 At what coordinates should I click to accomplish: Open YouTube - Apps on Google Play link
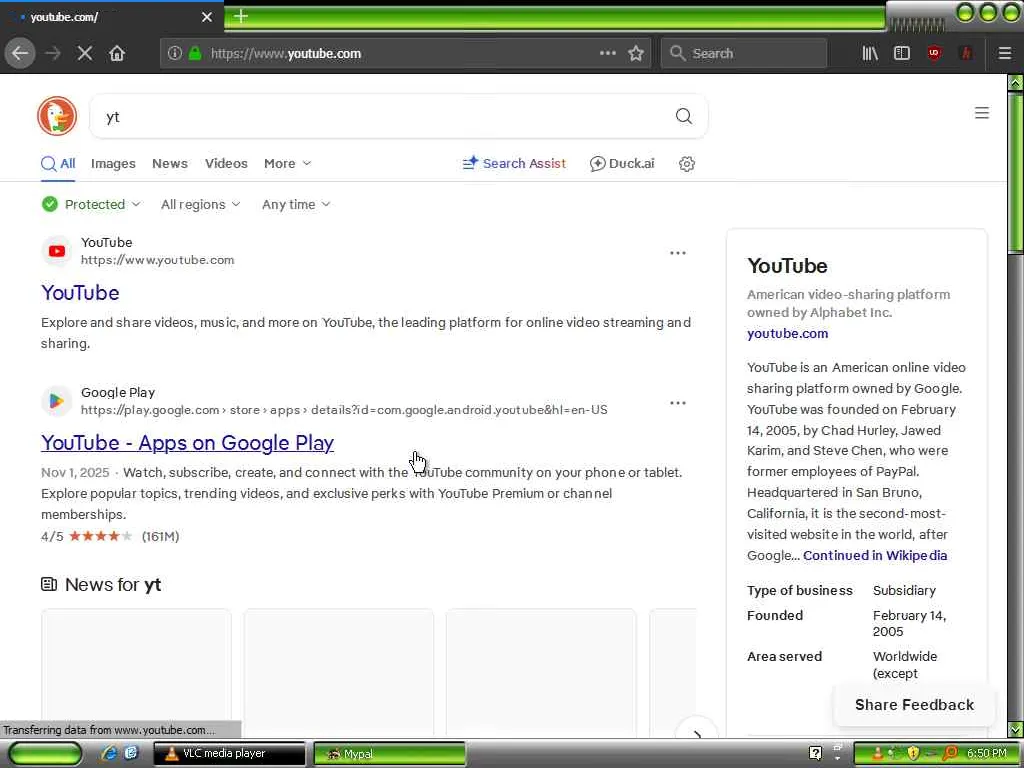[x=187, y=443]
